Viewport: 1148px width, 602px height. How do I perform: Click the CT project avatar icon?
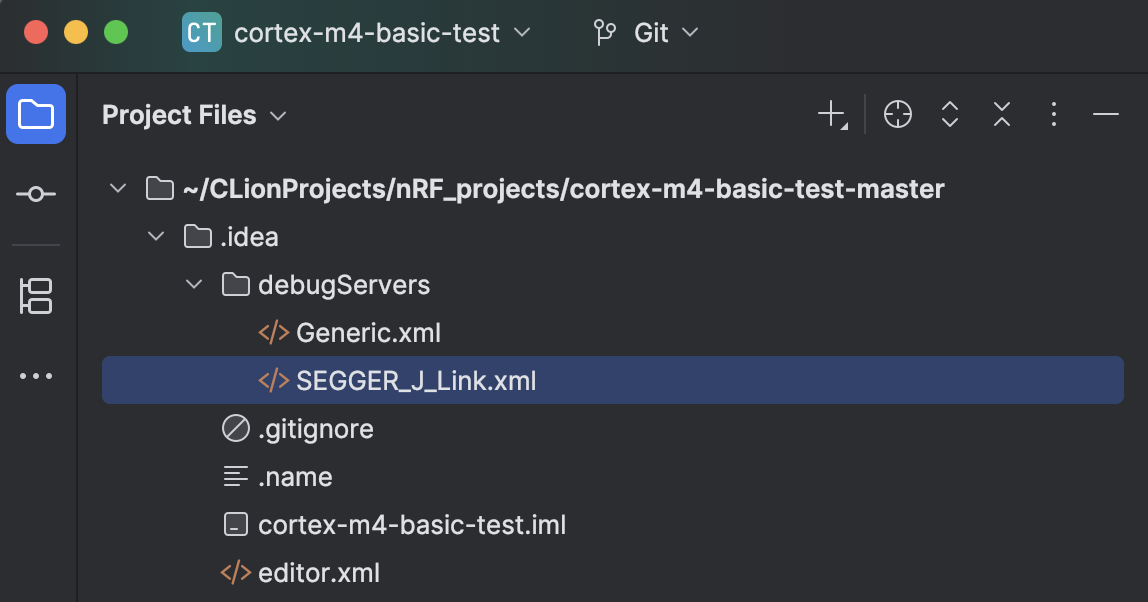[201, 32]
